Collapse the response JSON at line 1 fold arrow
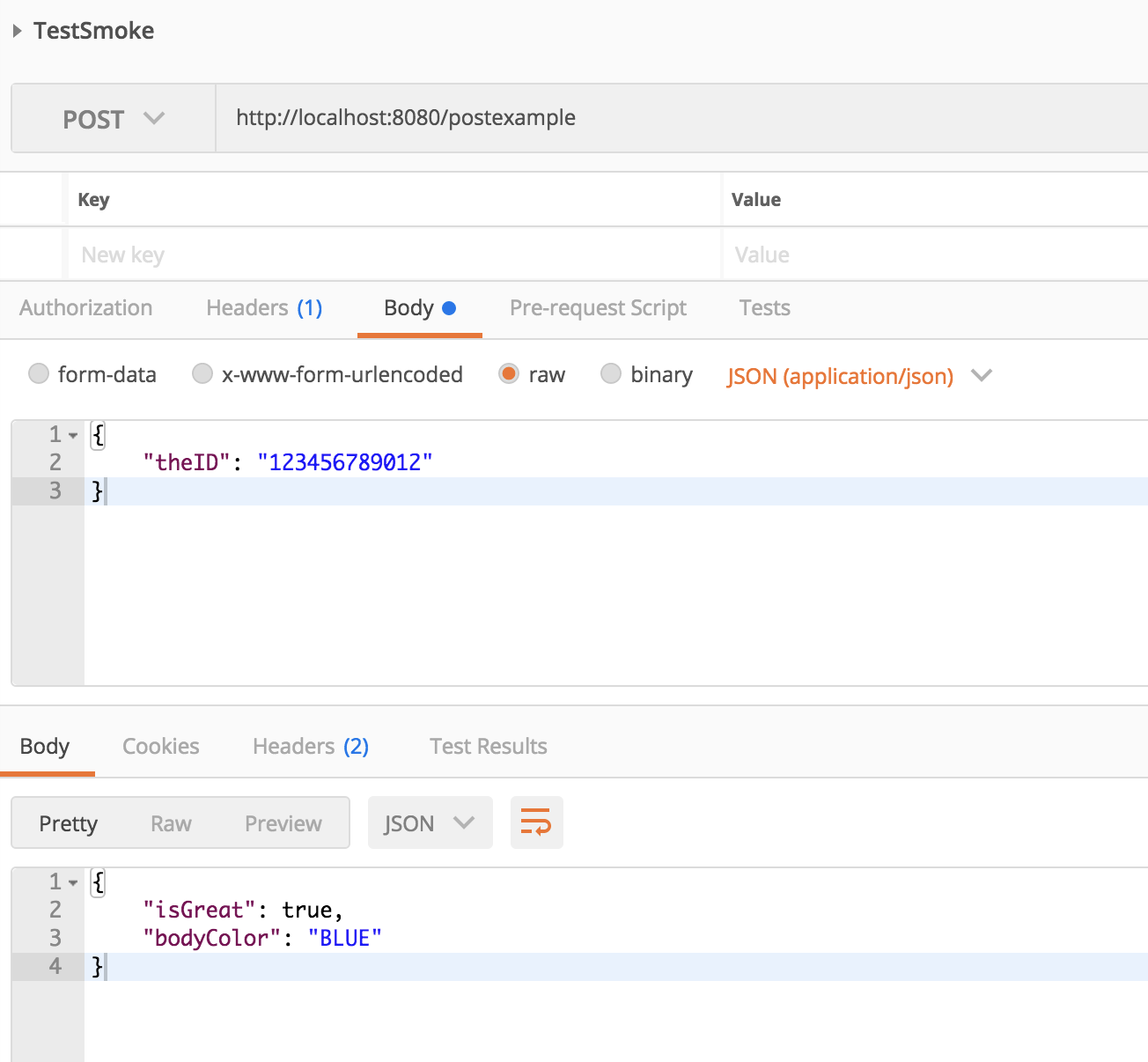 (x=73, y=882)
